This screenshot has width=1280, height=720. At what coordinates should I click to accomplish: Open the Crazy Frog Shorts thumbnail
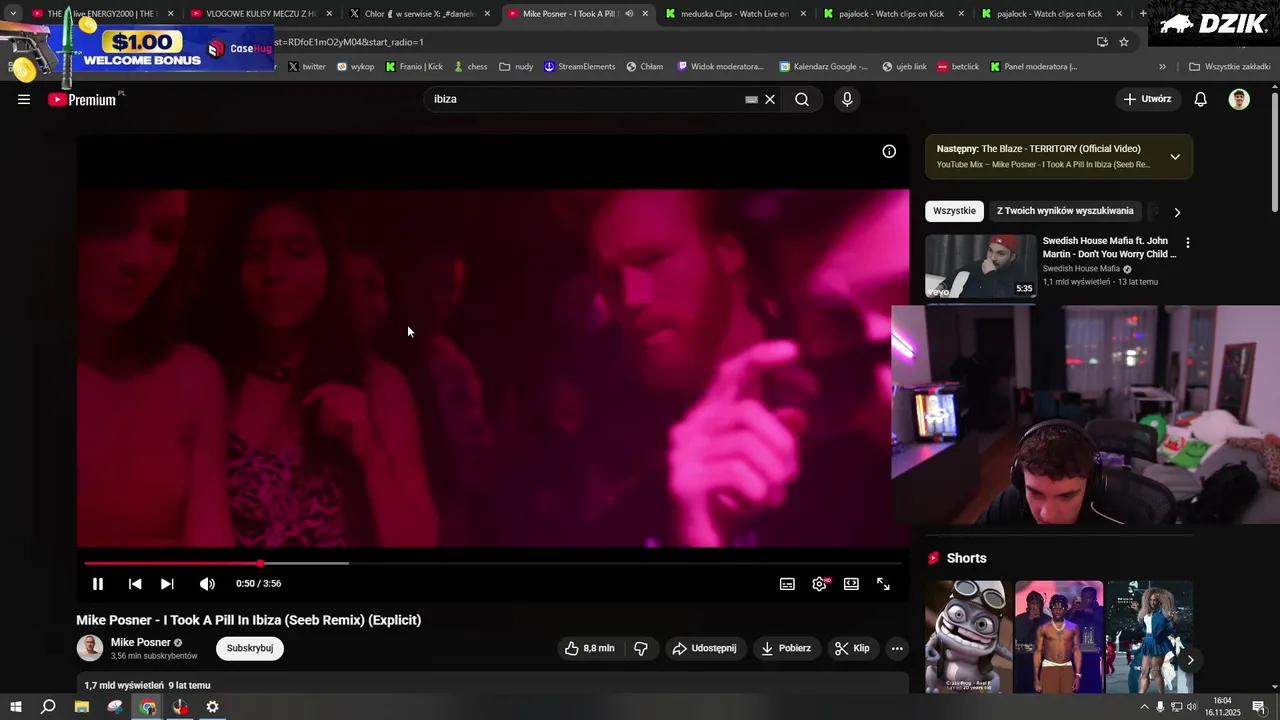pyautogui.click(x=968, y=637)
